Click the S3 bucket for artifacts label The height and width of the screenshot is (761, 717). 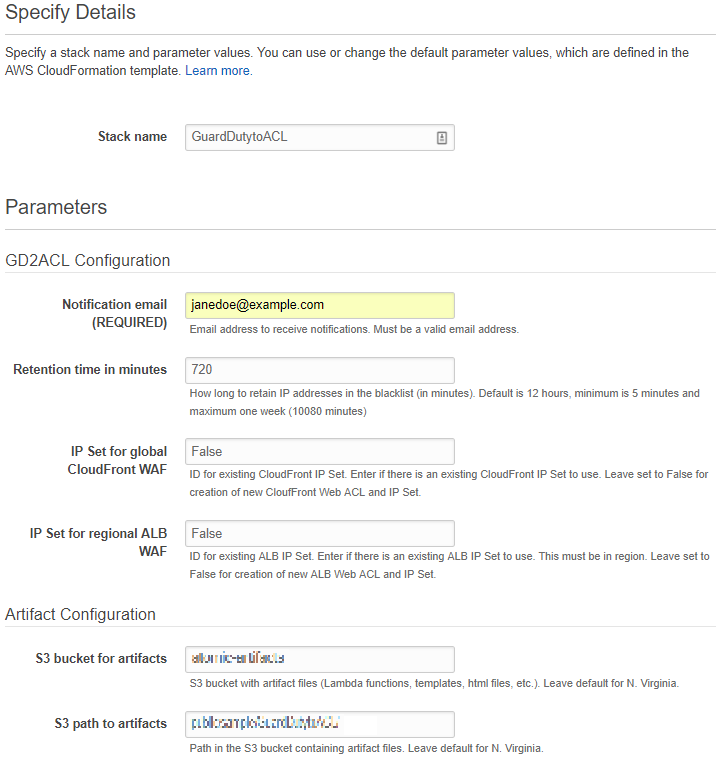(x=101, y=659)
